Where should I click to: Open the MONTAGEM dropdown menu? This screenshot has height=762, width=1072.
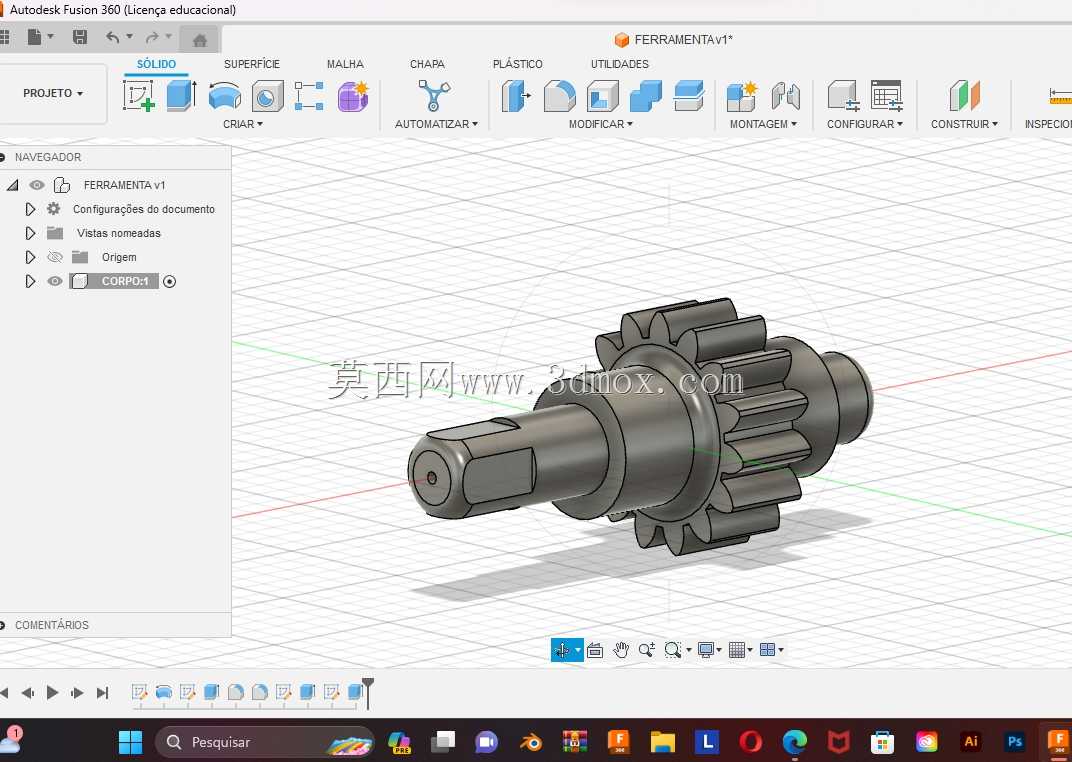pyautogui.click(x=763, y=124)
